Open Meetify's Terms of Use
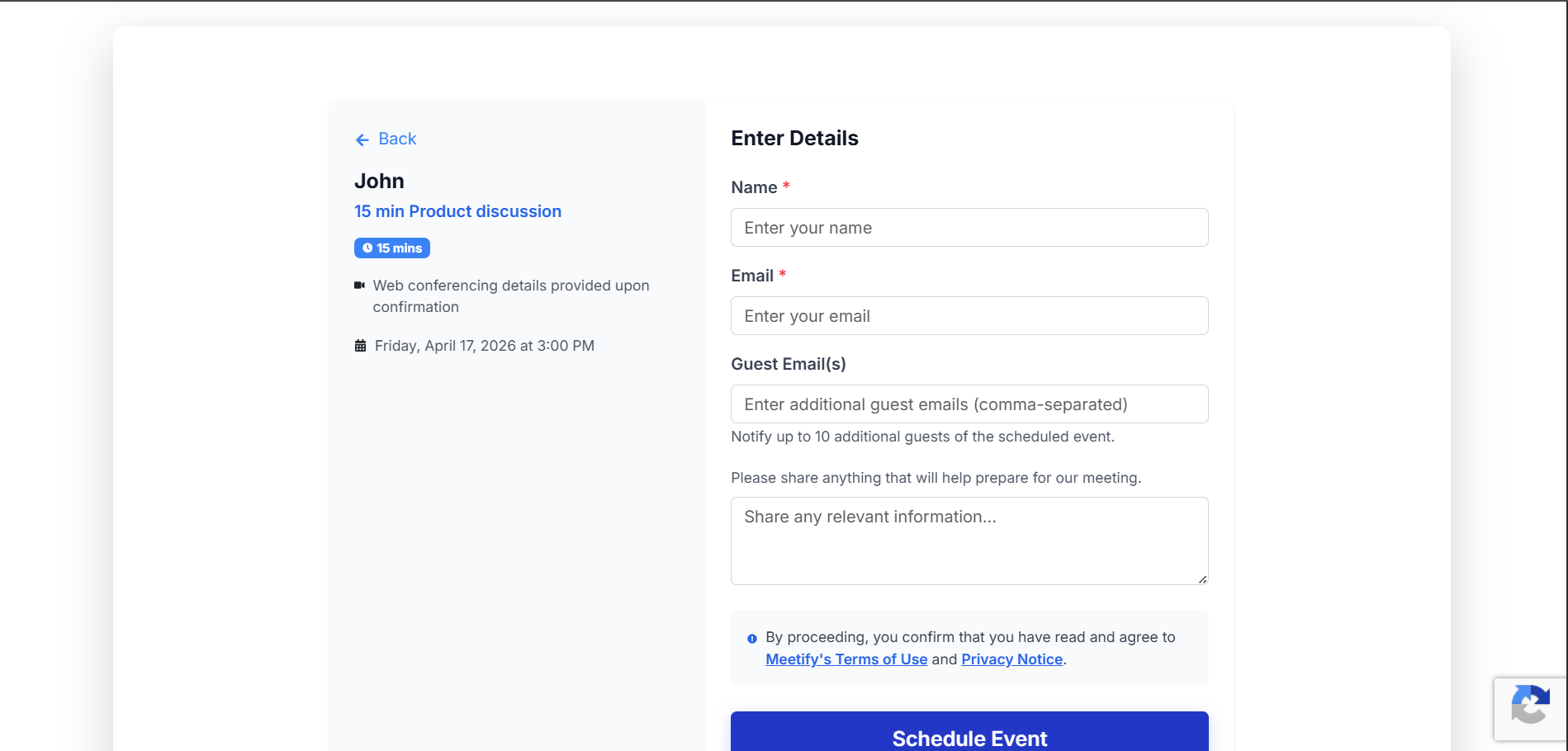Image resolution: width=1568 pixels, height=751 pixels. click(846, 659)
